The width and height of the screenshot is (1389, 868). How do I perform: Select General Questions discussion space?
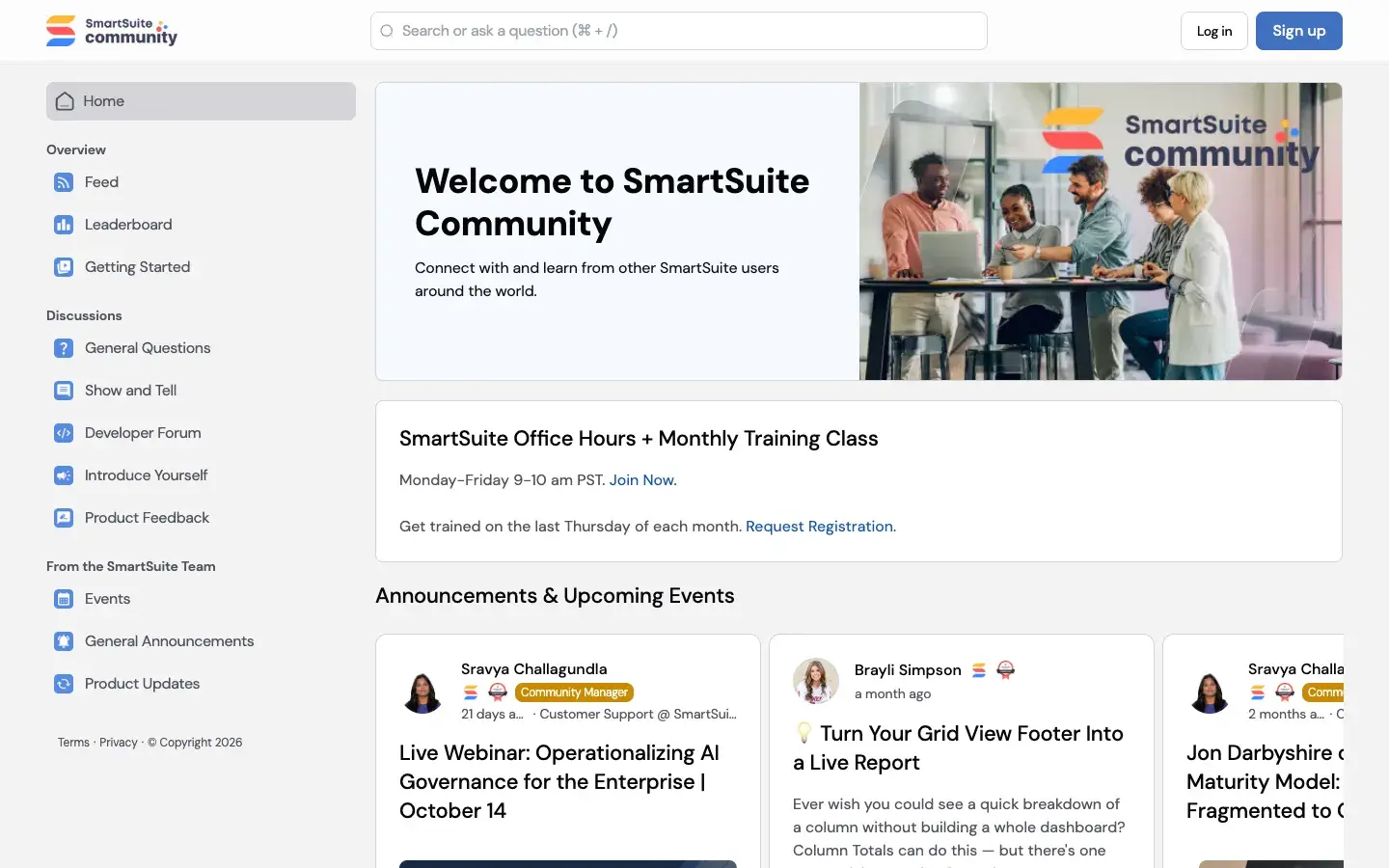[201, 348]
